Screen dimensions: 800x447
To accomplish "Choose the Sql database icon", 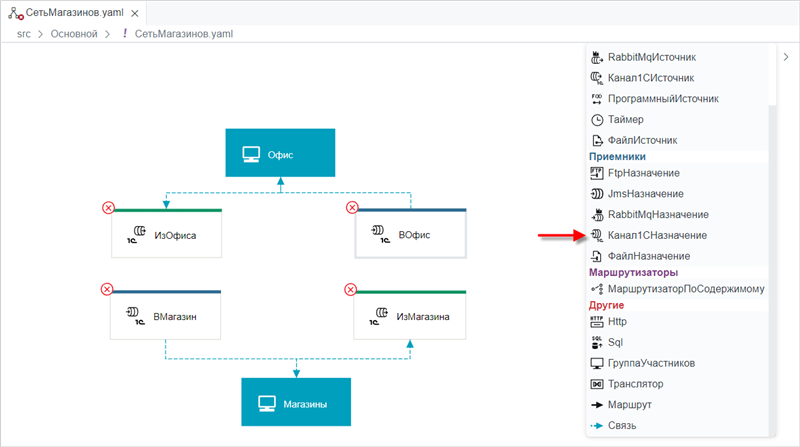I will pyautogui.click(x=596, y=342).
